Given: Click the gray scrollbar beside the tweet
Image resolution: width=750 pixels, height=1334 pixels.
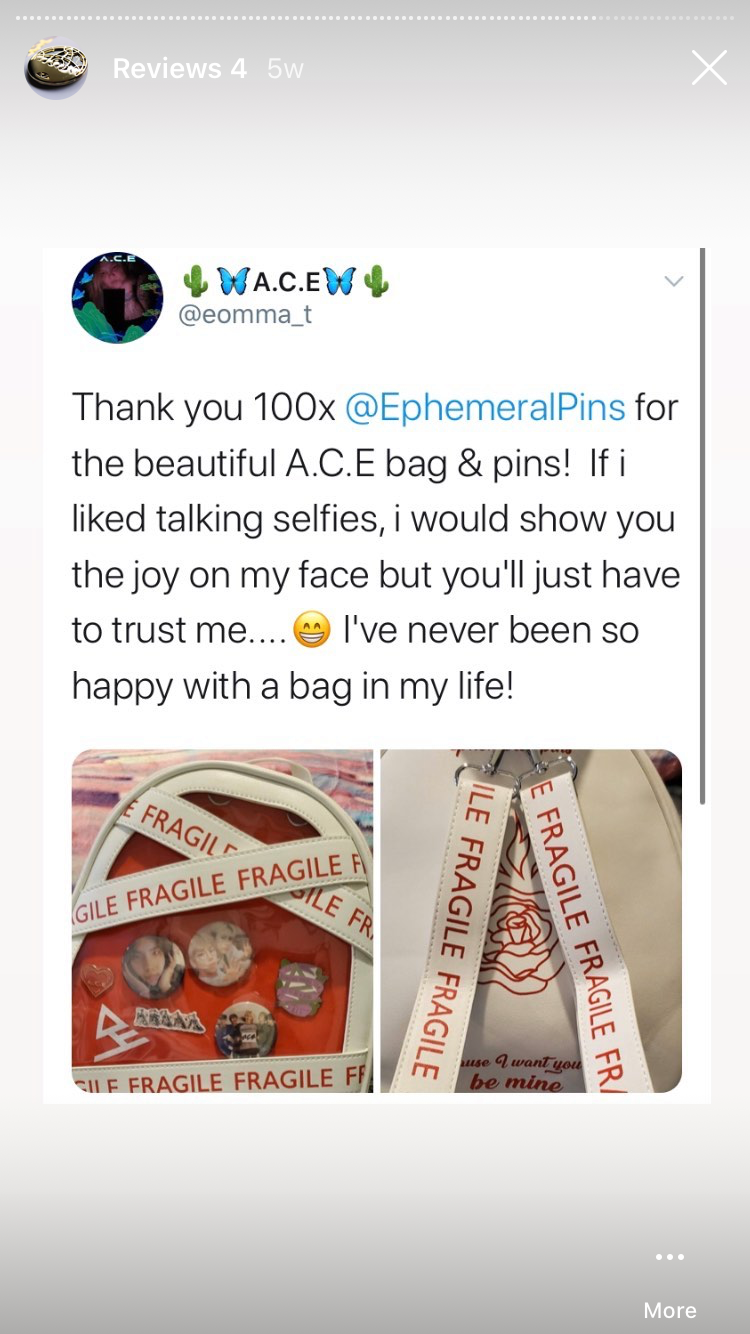Looking at the screenshot, I should pos(702,525).
